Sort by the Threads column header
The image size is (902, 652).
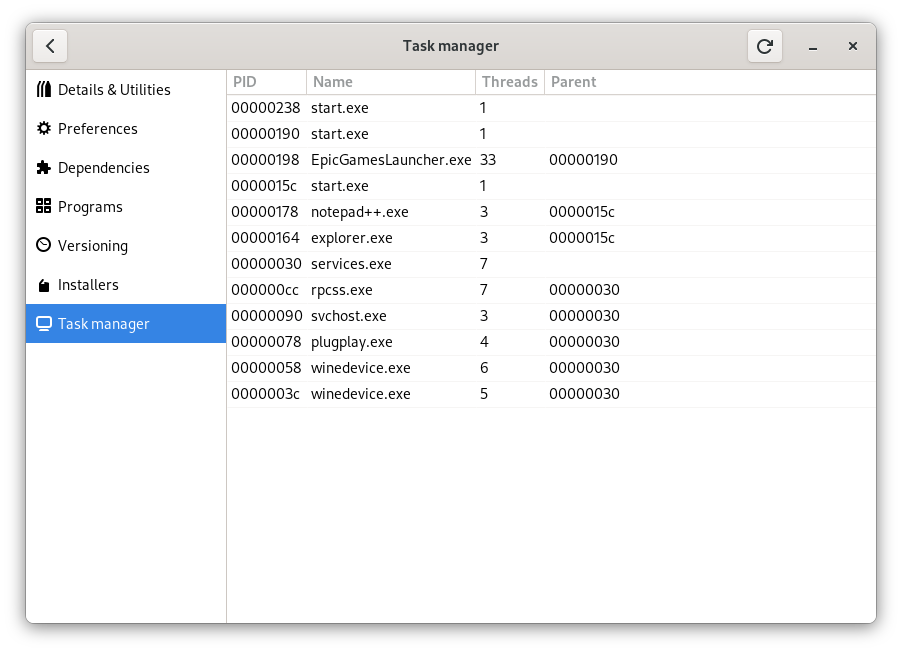(510, 81)
